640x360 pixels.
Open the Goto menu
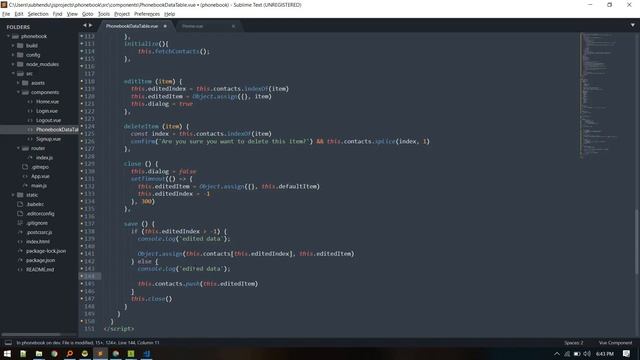pos(87,14)
